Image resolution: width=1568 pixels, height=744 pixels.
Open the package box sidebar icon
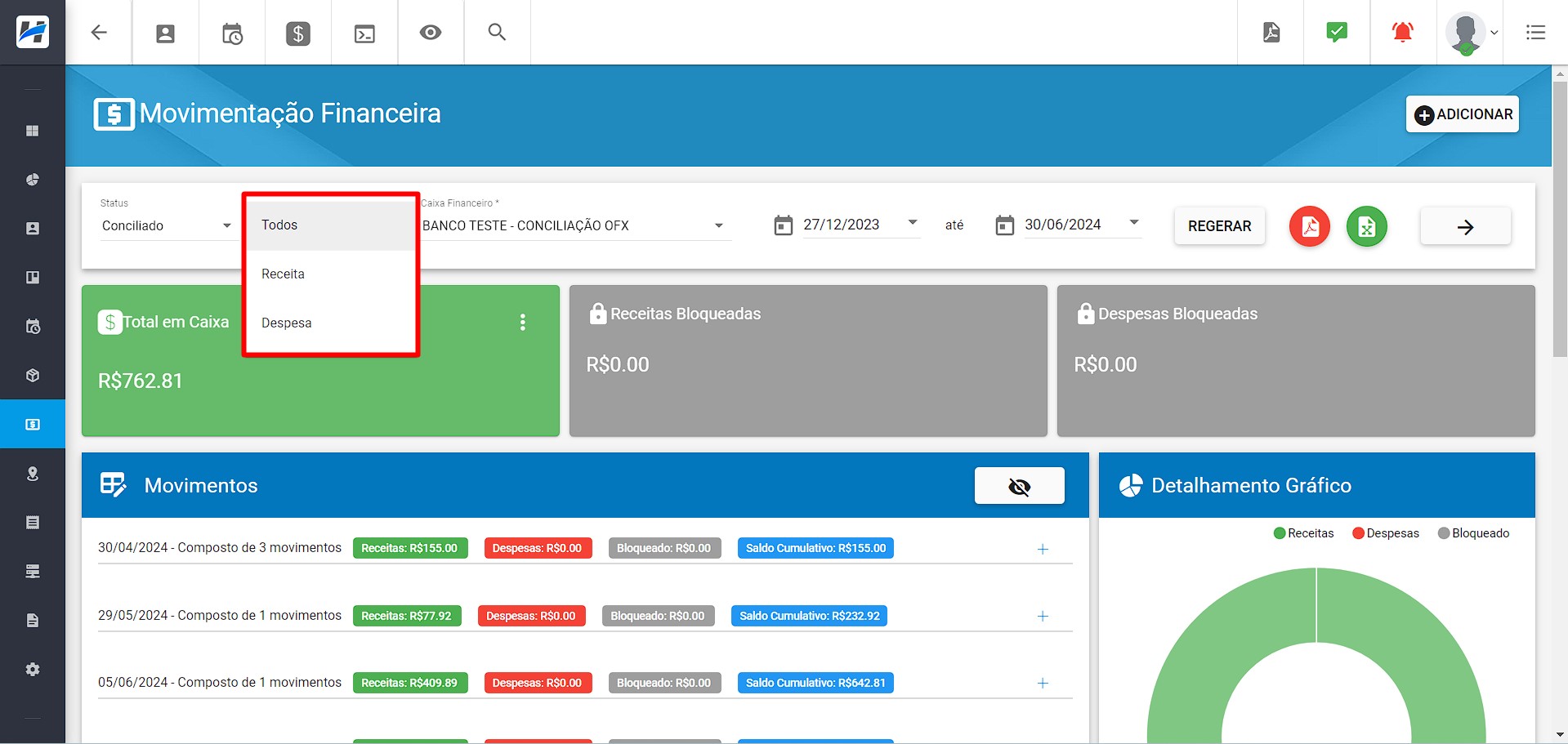point(33,376)
